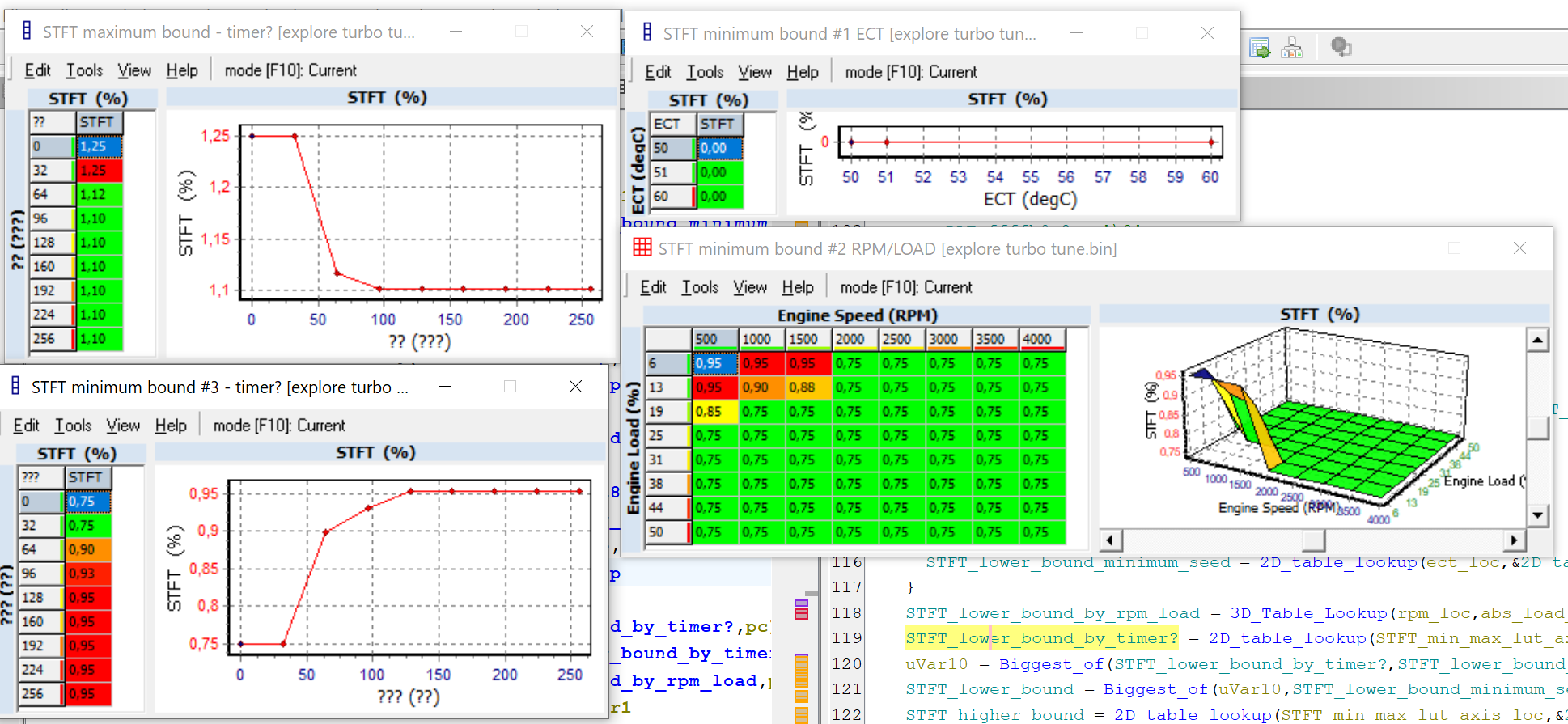
Task: Click the grey play/run toolbar icon
Action: point(1341,48)
